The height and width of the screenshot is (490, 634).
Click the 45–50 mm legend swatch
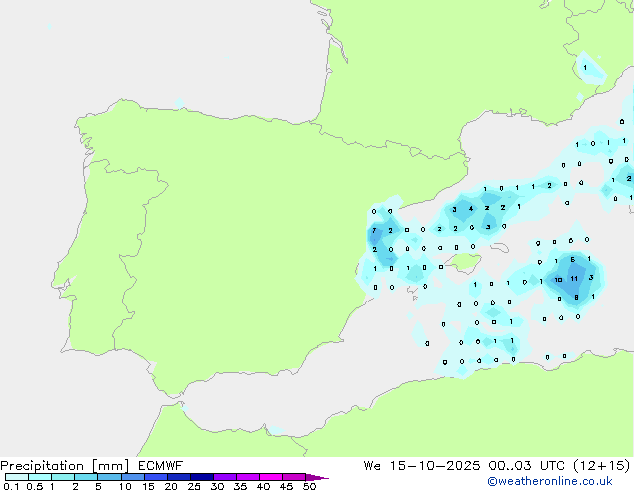coord(294,477)
